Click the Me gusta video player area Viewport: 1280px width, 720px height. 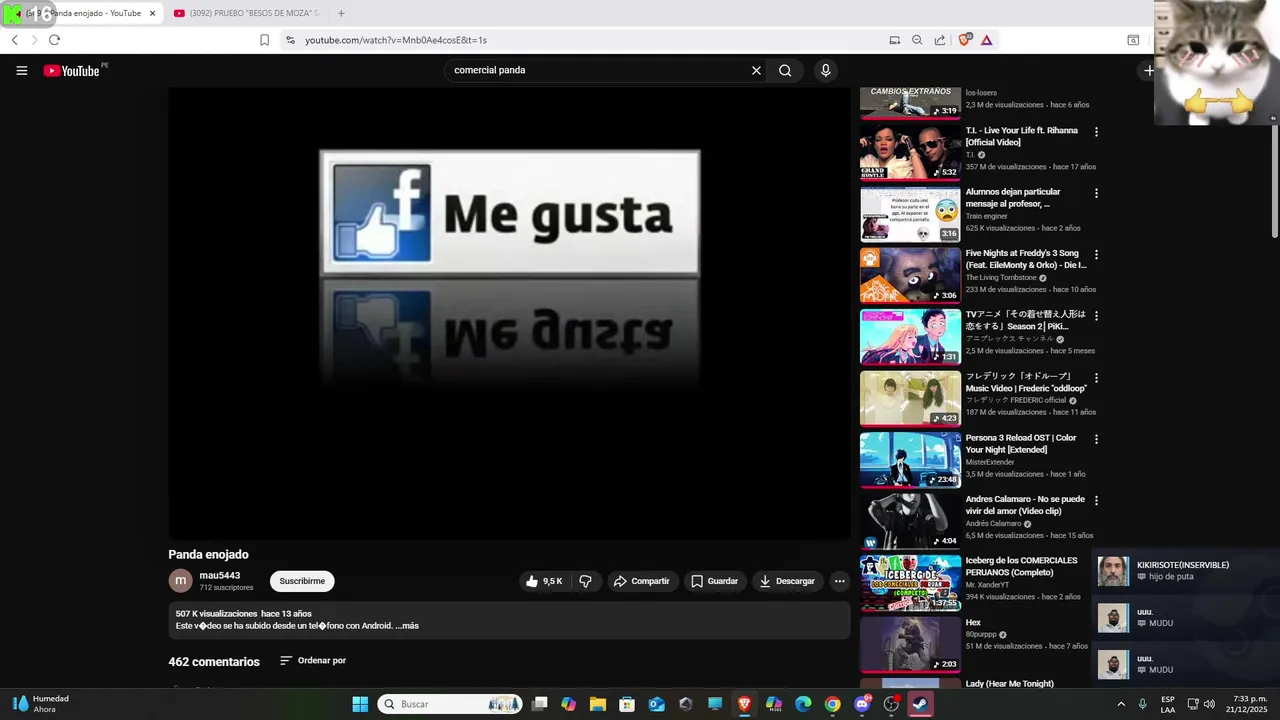point(509,313)
